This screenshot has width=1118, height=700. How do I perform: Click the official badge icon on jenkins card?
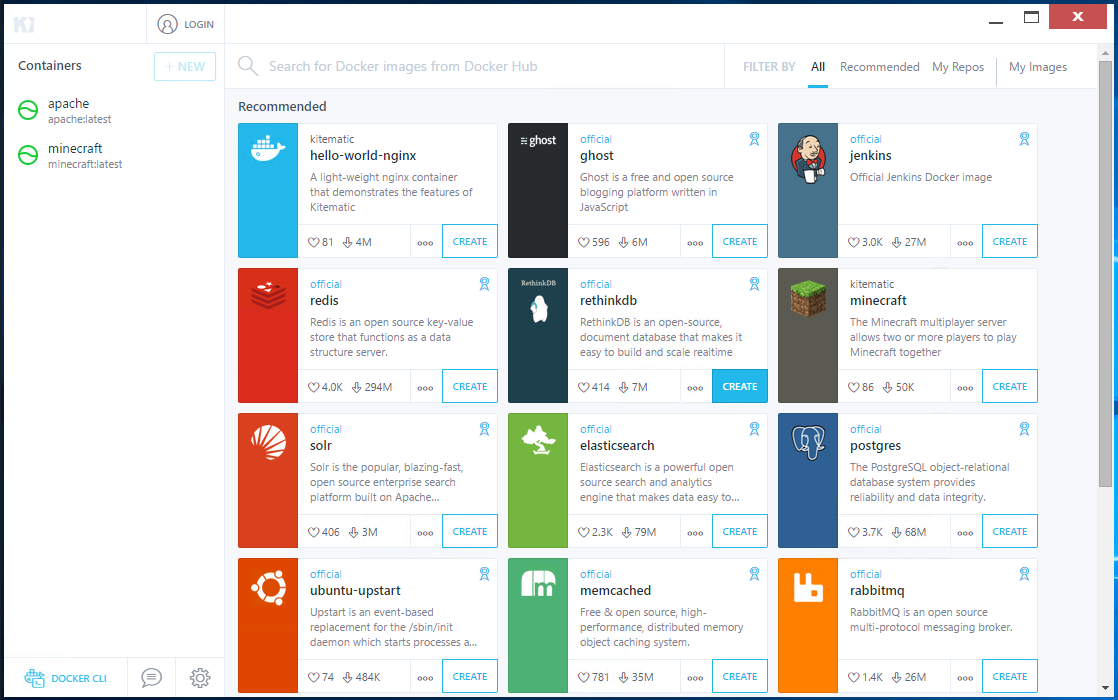pos(1024,139)
